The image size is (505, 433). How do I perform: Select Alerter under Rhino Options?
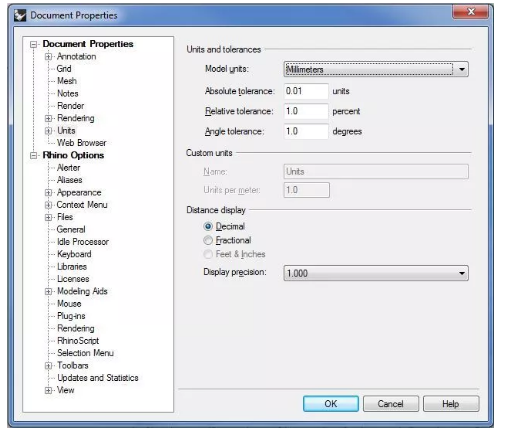click(68, 168)
